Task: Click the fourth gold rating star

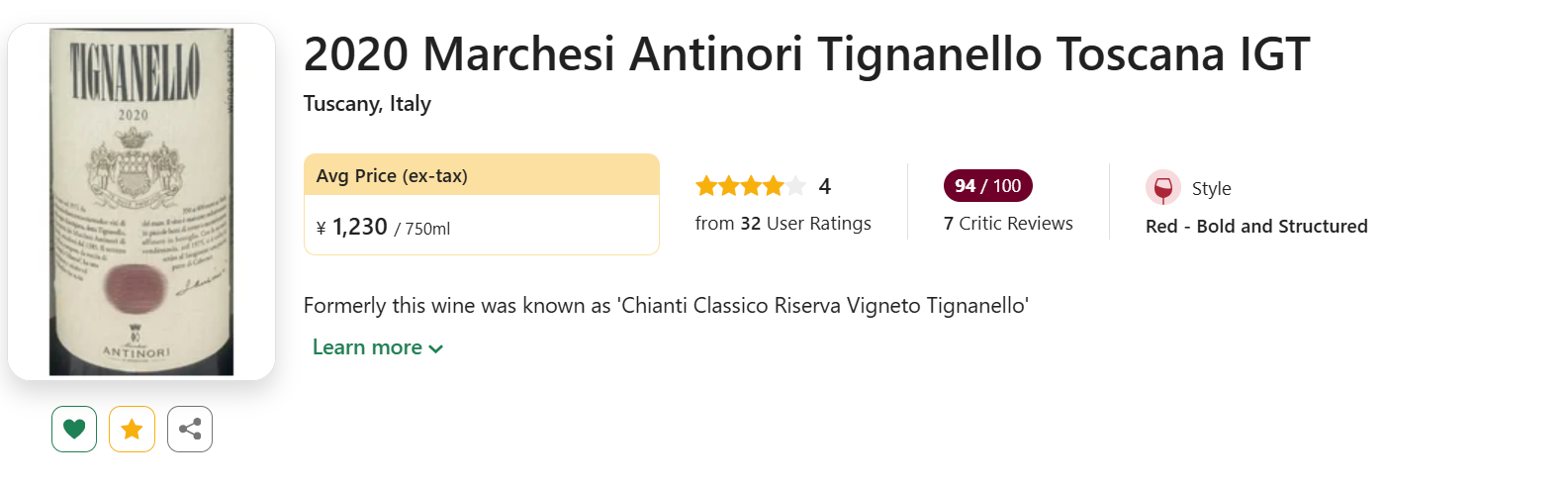Action: click(x=774, y=186)
